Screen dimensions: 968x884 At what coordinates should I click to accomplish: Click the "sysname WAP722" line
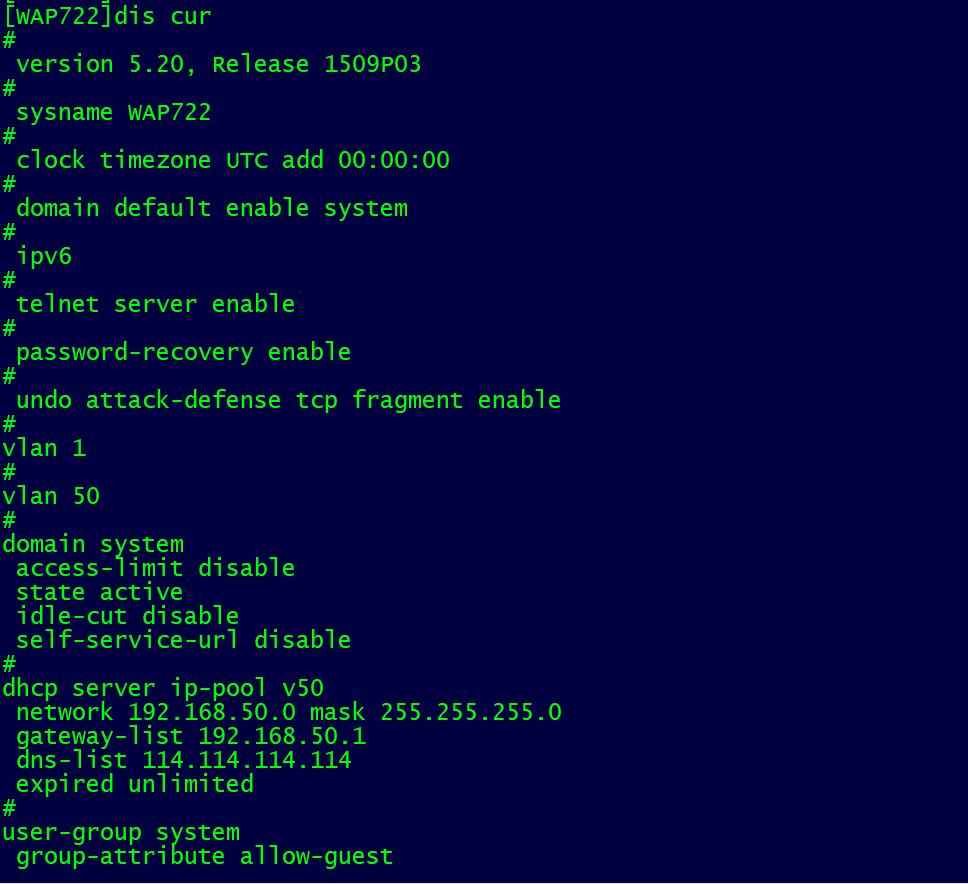point(113,112)
